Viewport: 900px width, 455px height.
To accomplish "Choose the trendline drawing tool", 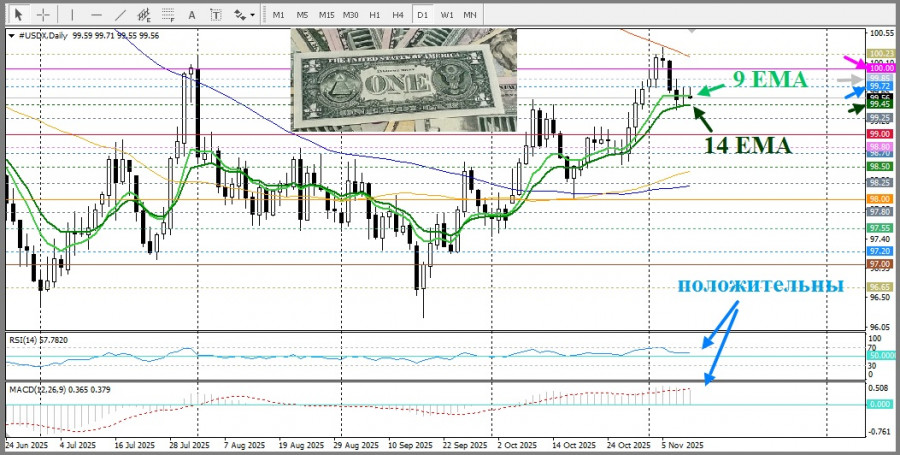I will tap(120, 14).
